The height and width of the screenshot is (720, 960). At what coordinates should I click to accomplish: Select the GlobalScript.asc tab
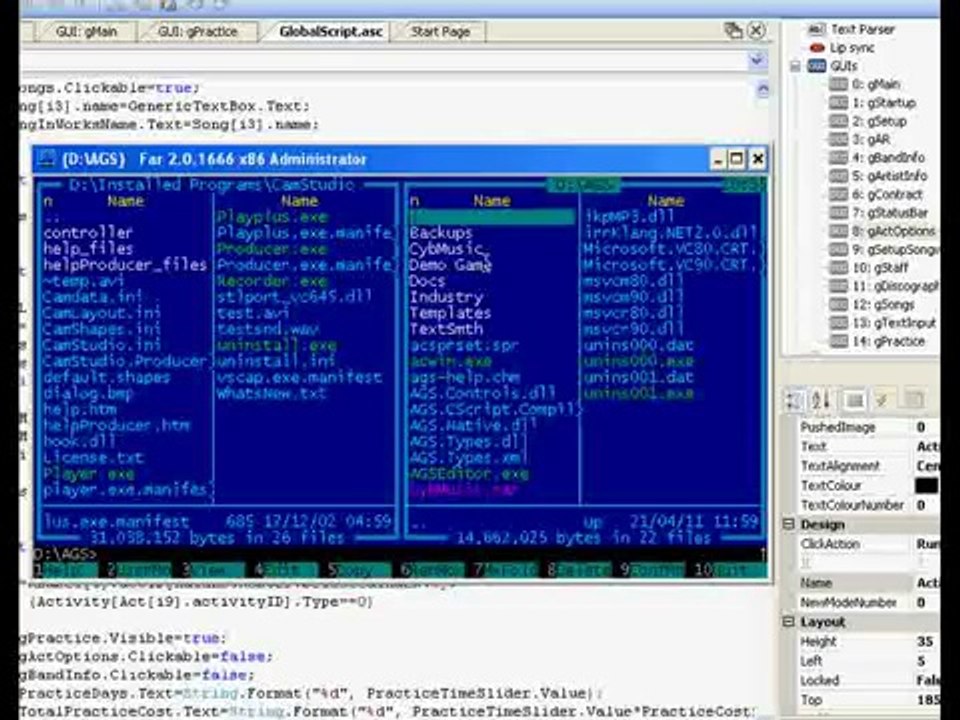(331, 31)
